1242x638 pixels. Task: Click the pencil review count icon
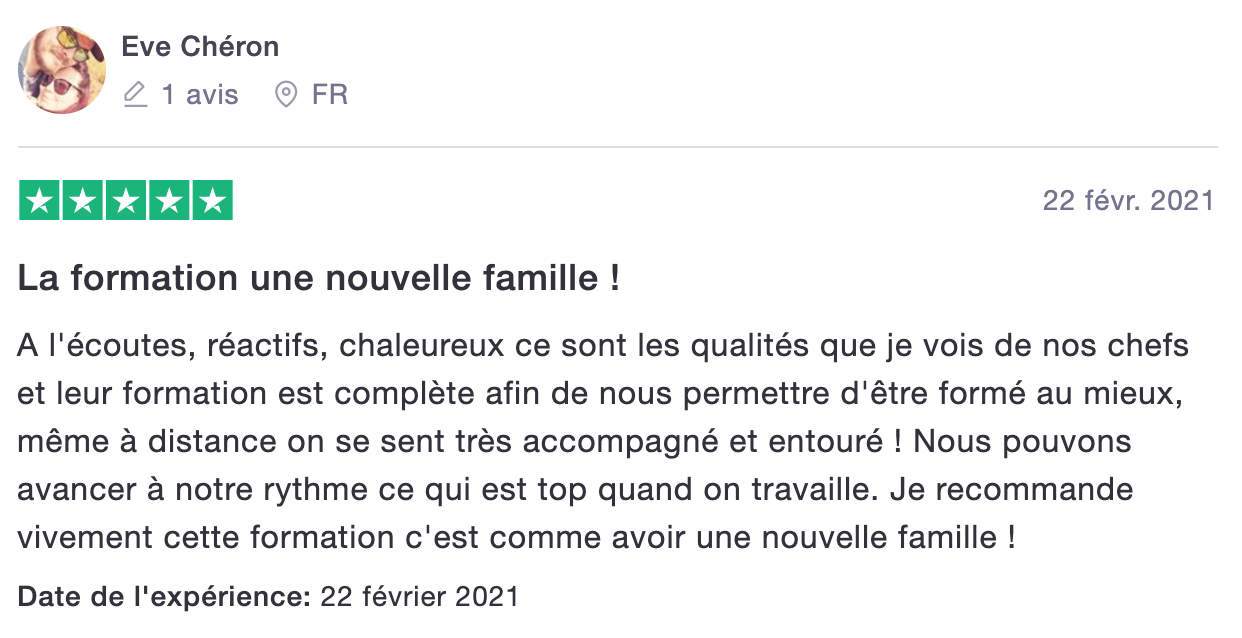point(135,95)
